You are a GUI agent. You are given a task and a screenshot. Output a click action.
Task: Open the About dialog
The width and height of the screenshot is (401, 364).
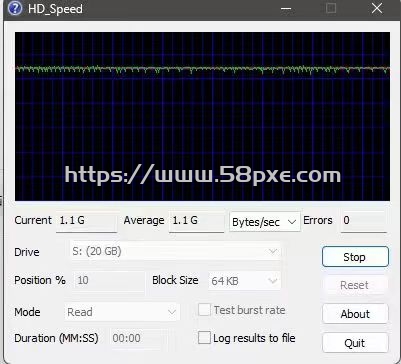click(x=355, y=314)
